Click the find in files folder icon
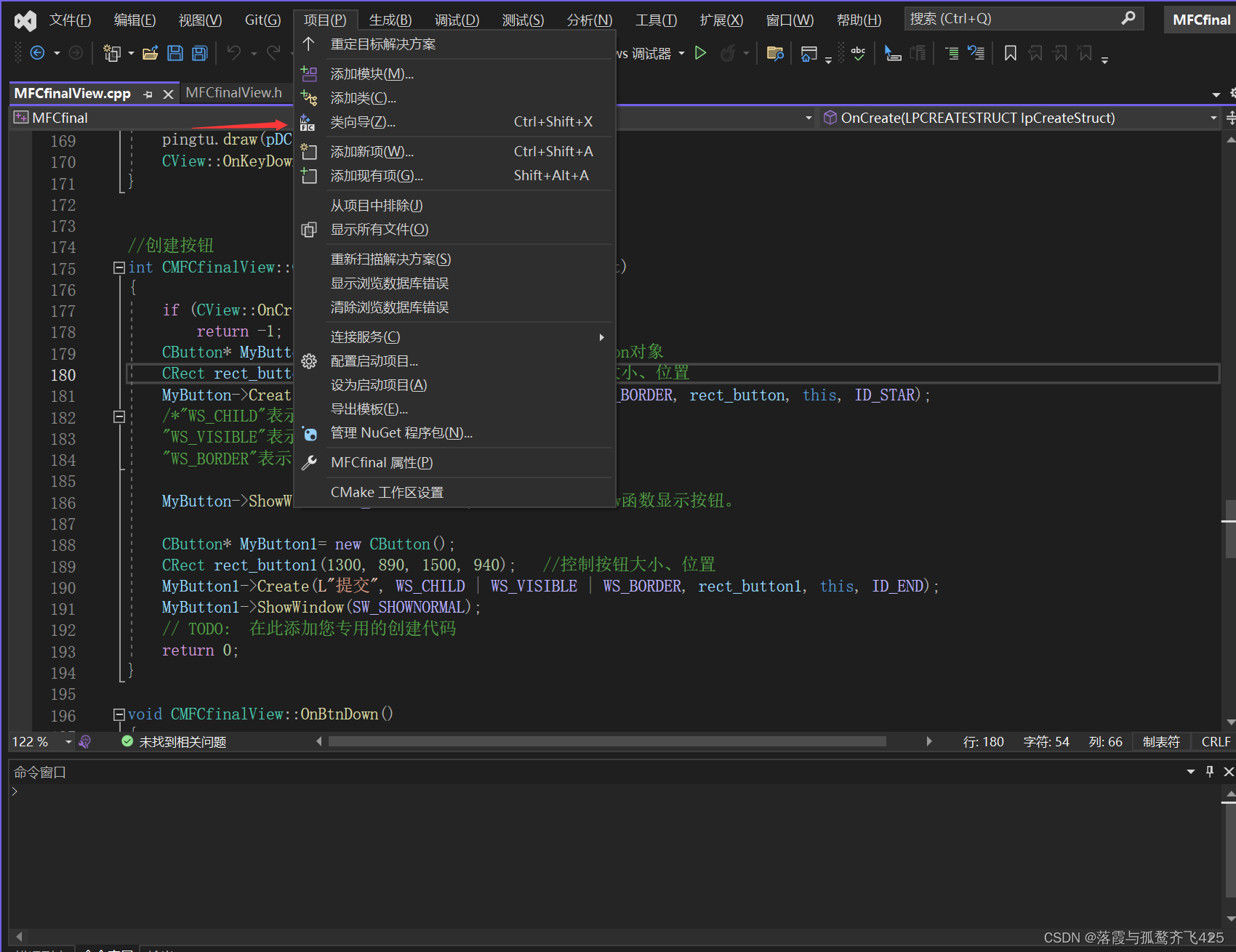This screenshot has height=952, width=1236. [x=775, y=53]
